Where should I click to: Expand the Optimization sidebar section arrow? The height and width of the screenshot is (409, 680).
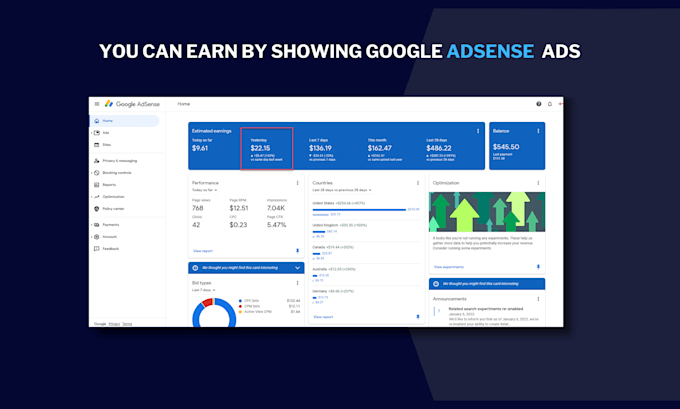tap(92, 197)
